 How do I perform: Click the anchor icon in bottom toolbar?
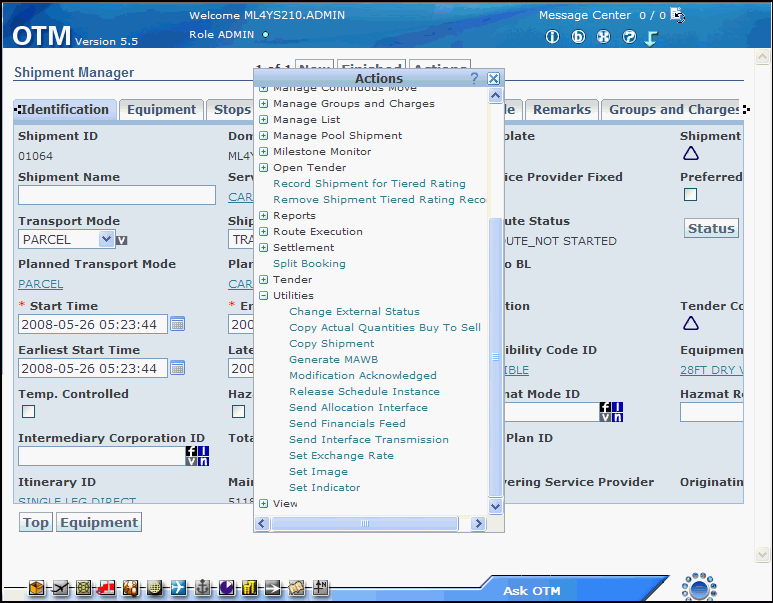(x=202, y=587)
